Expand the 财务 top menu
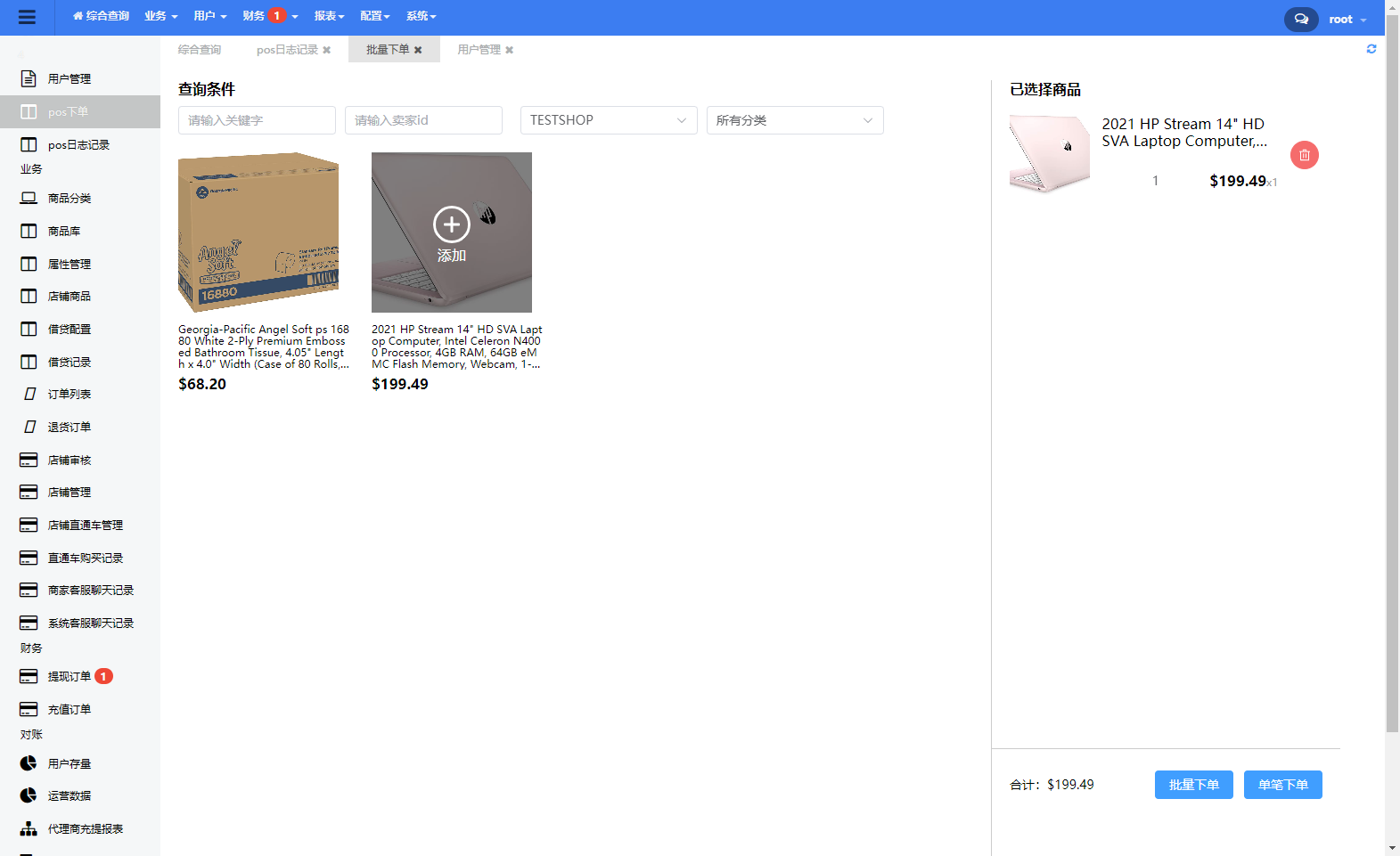Image resolution: width=1400 pixels, height=856 pixels. click(270, 16)
